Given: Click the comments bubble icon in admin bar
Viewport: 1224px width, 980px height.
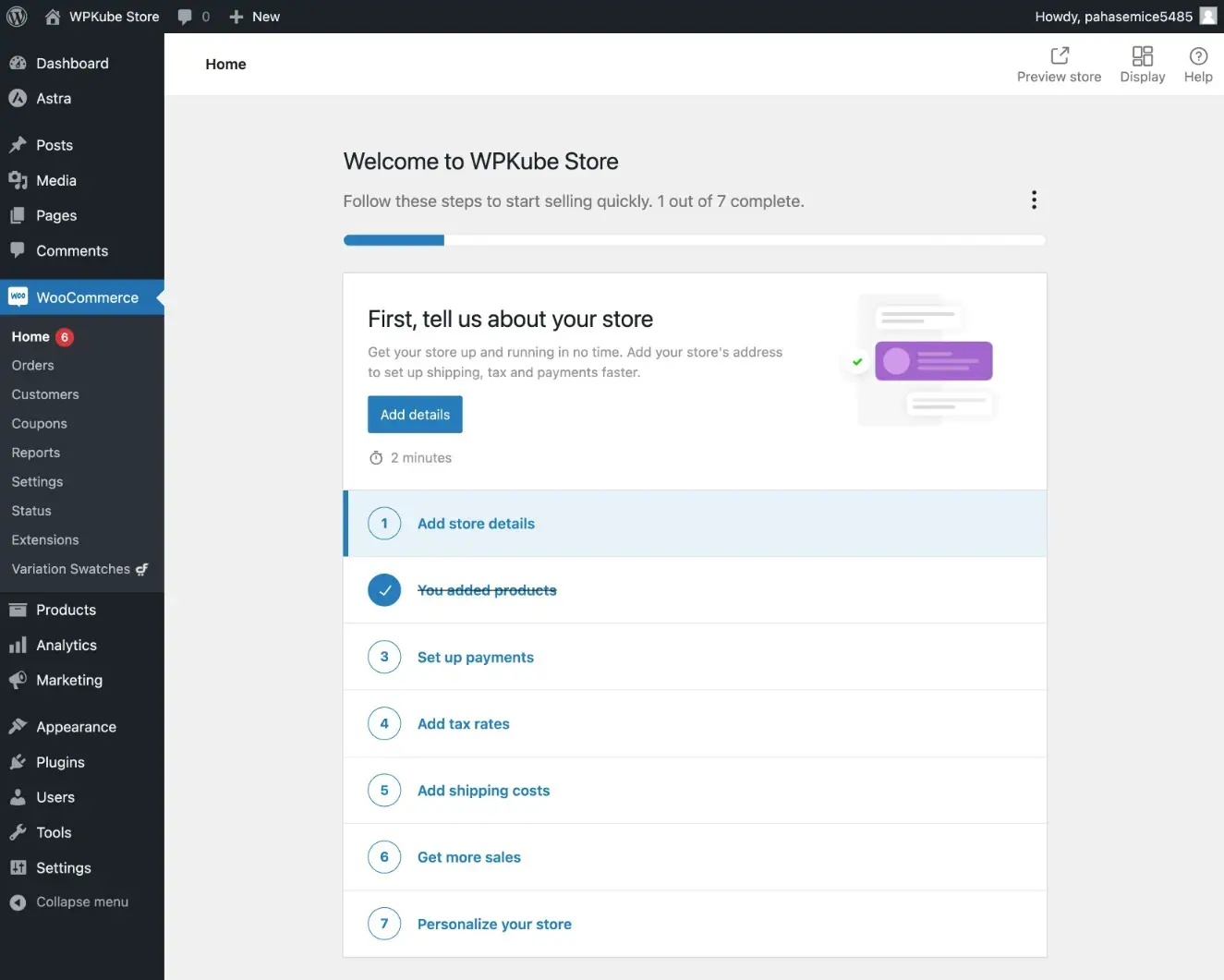Looking at the screenshot, I should [x=185, y=17].
